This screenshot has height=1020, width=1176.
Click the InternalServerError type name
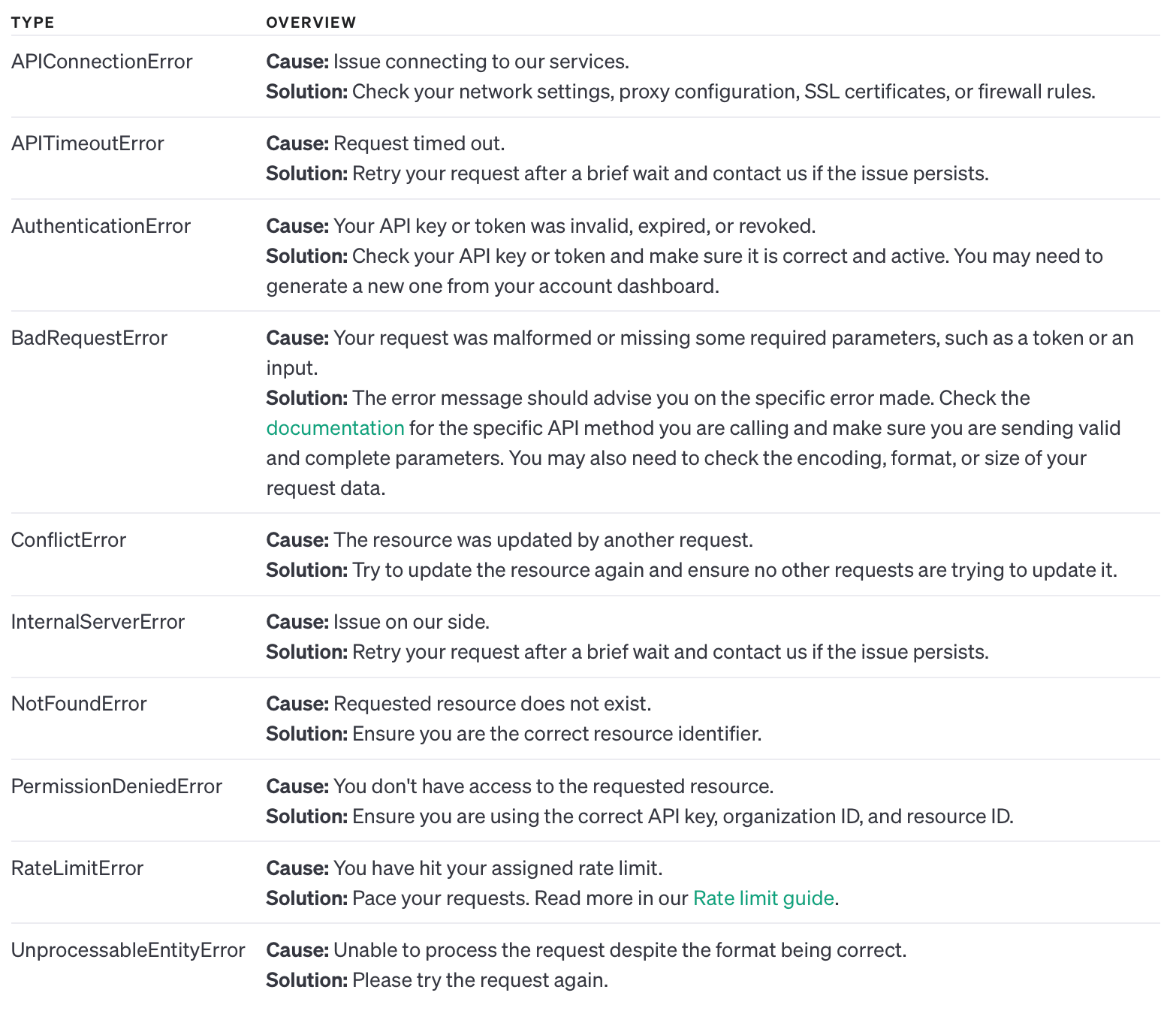click(x=98, y=622)
